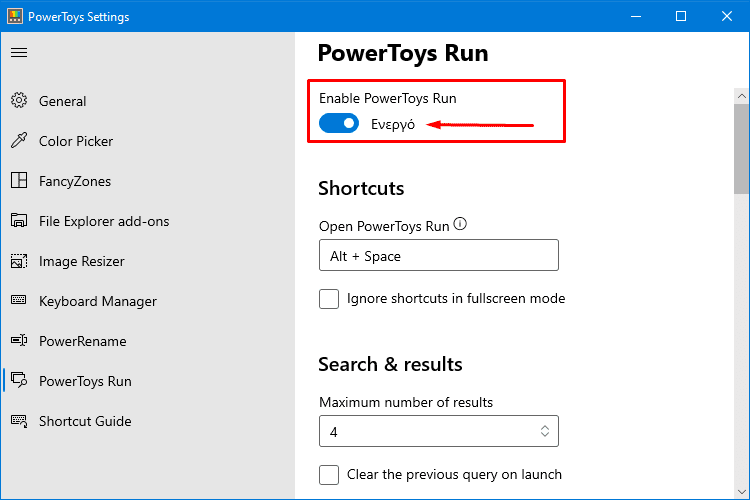Click the vertical scrollbar thumb

coord(741,149)
